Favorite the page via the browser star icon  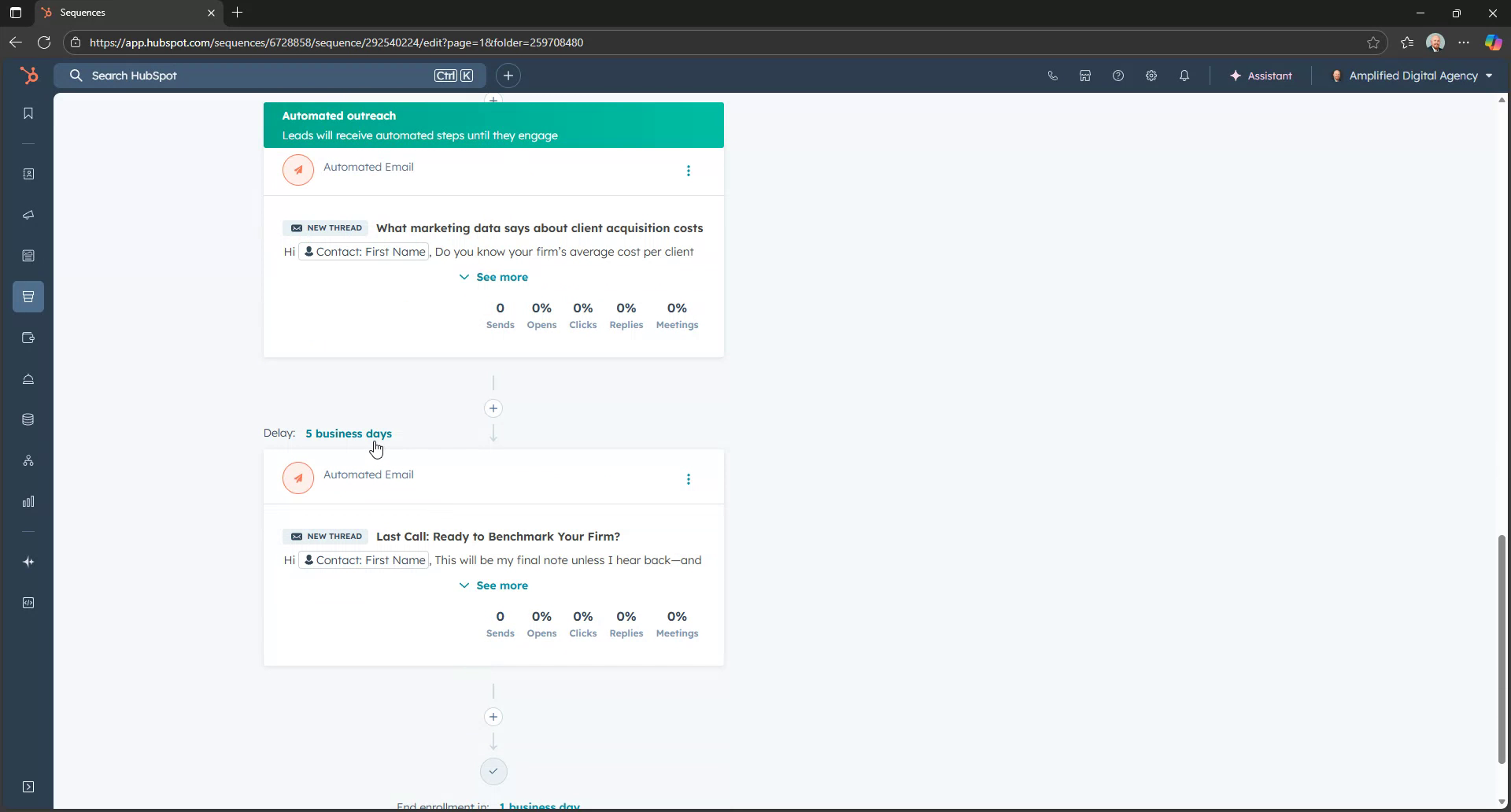1373,42
